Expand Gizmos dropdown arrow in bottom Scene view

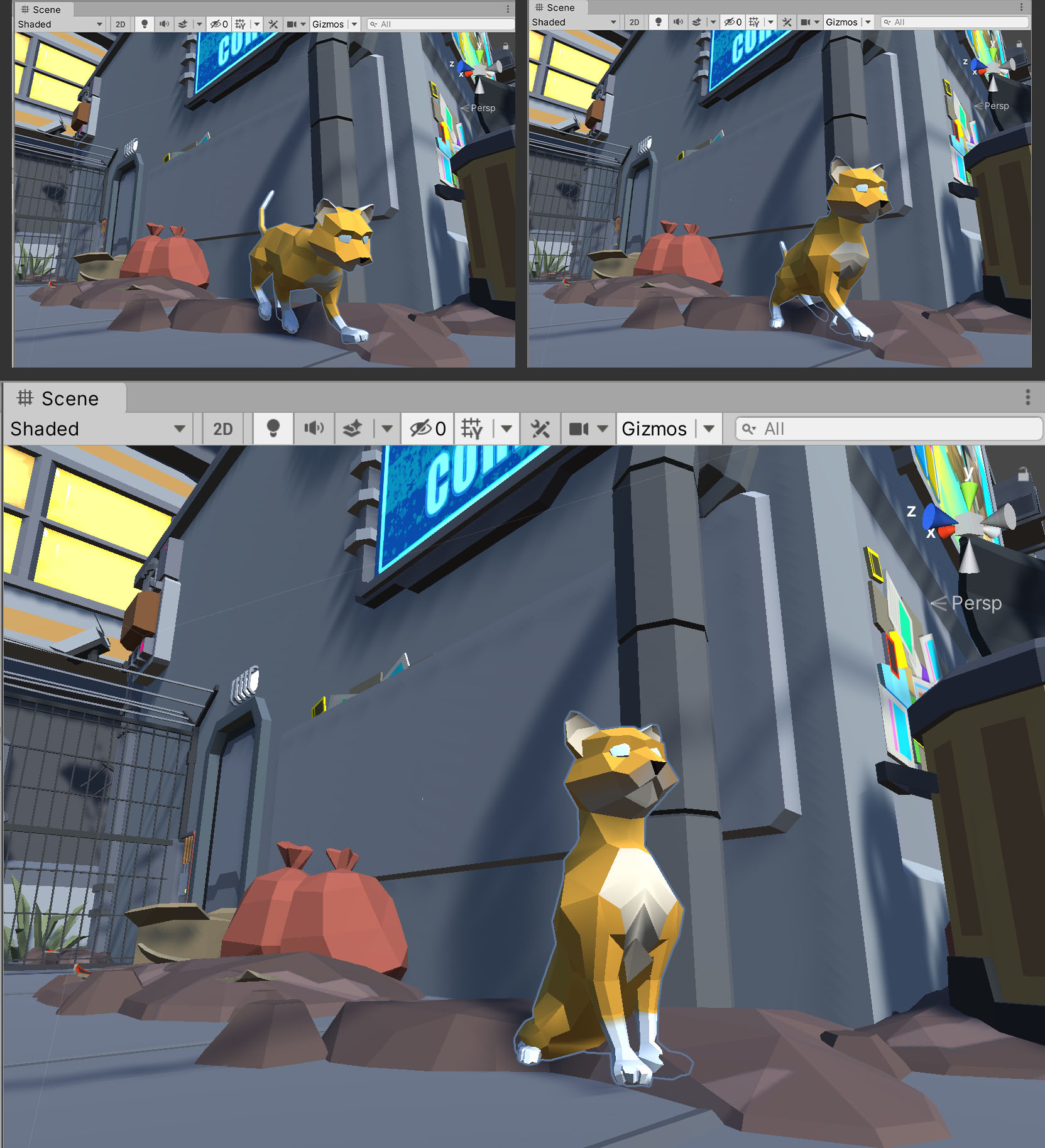click(709, 429)
